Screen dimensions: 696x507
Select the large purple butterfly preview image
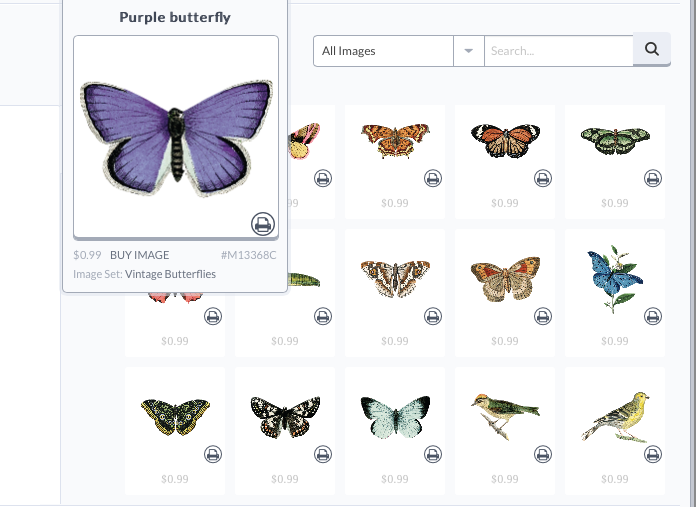pos(176,137)
